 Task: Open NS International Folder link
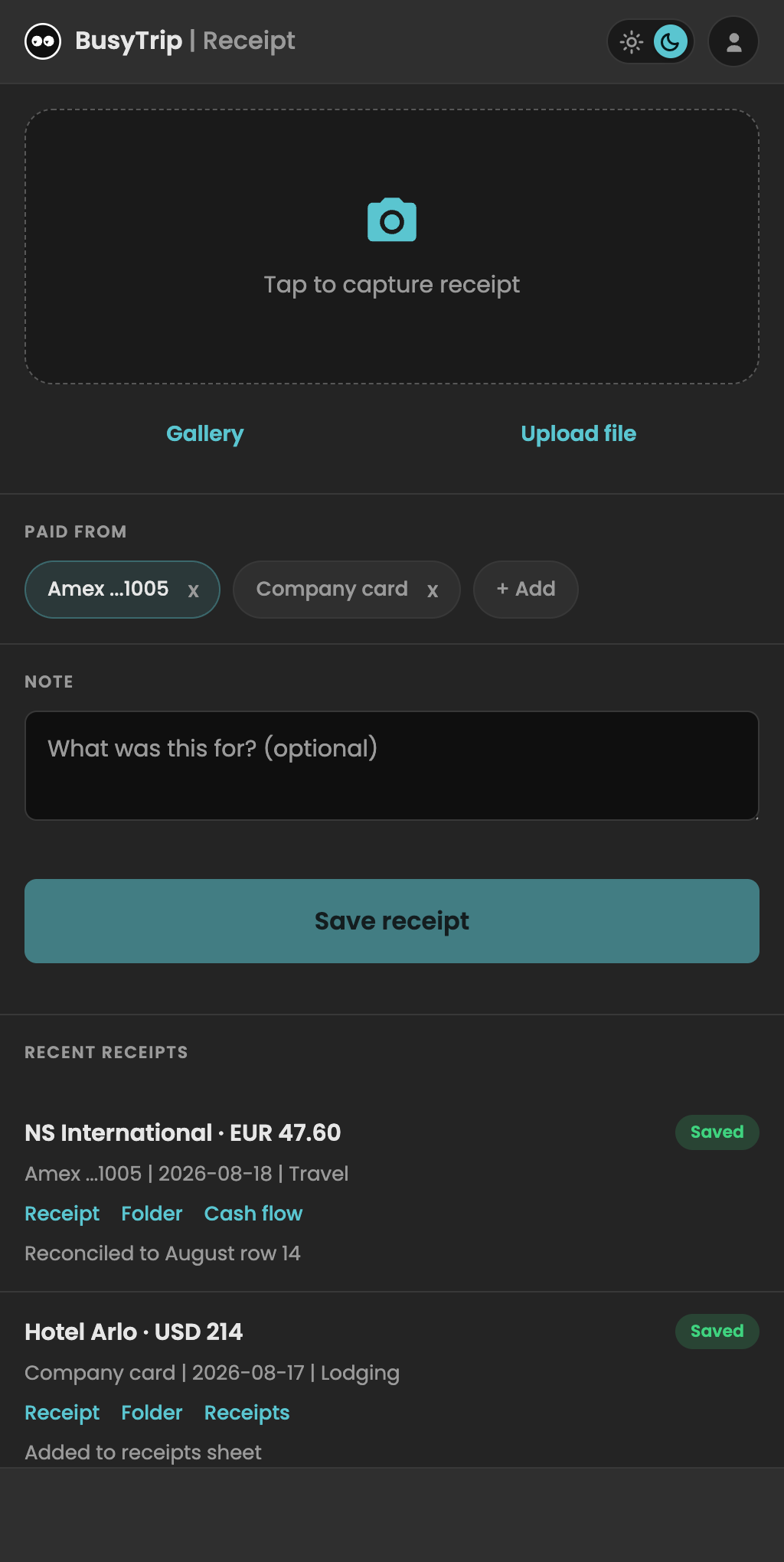[x=152, y=1214]
